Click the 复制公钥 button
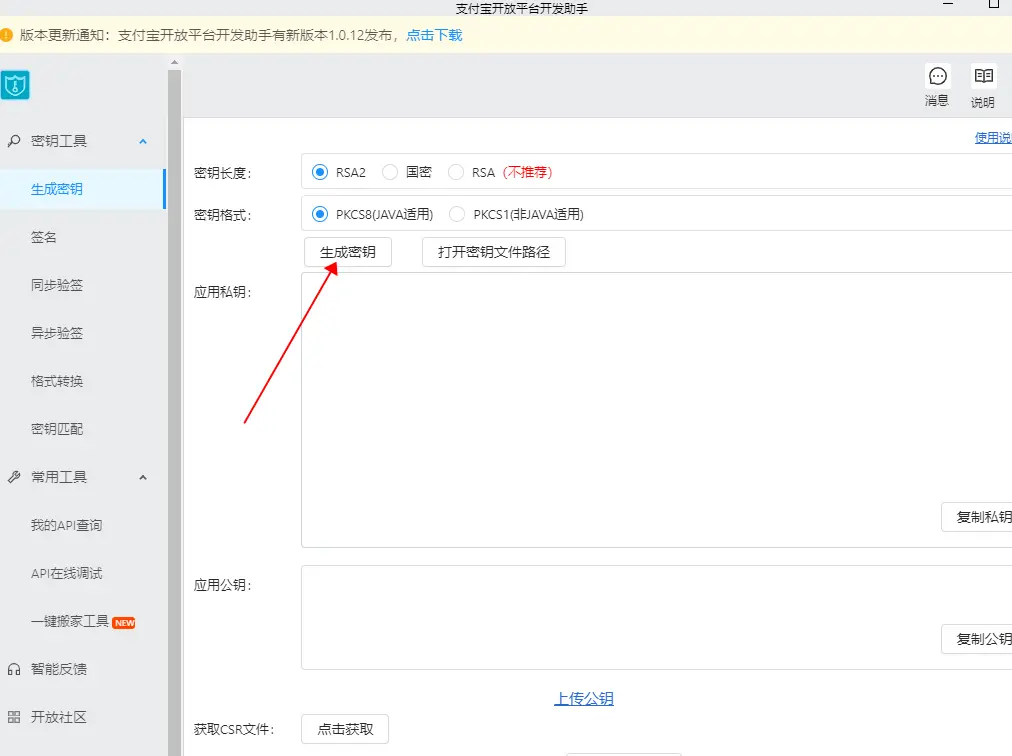 click(977, 639)
